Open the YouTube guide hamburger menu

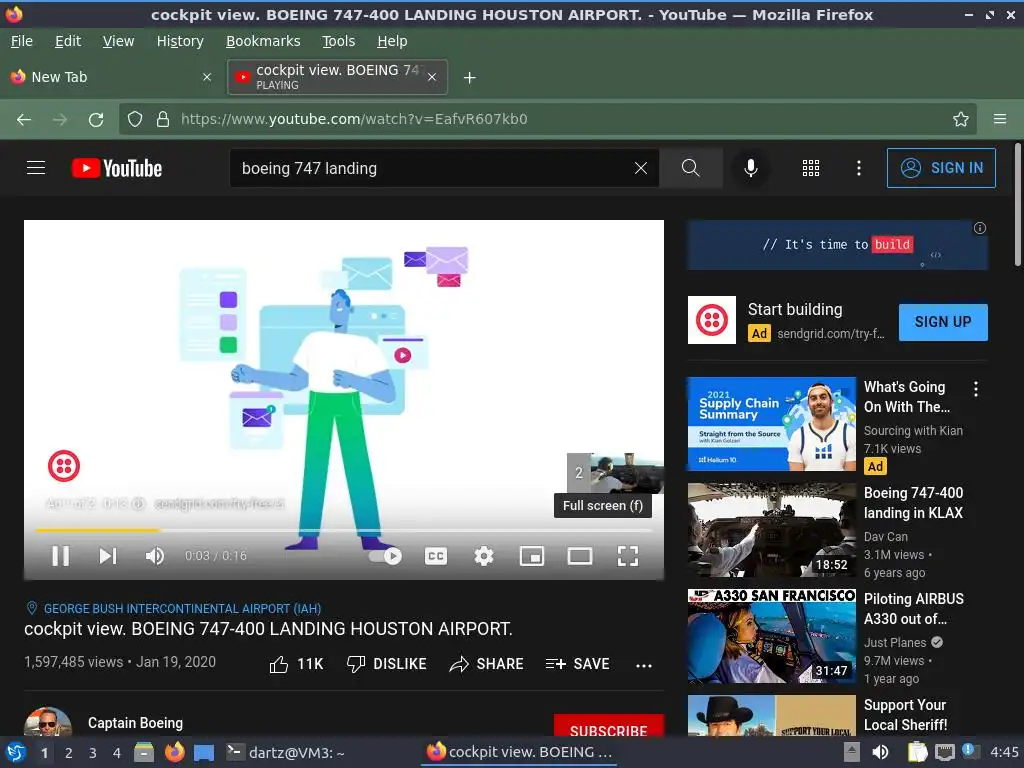tap(36, 168)
